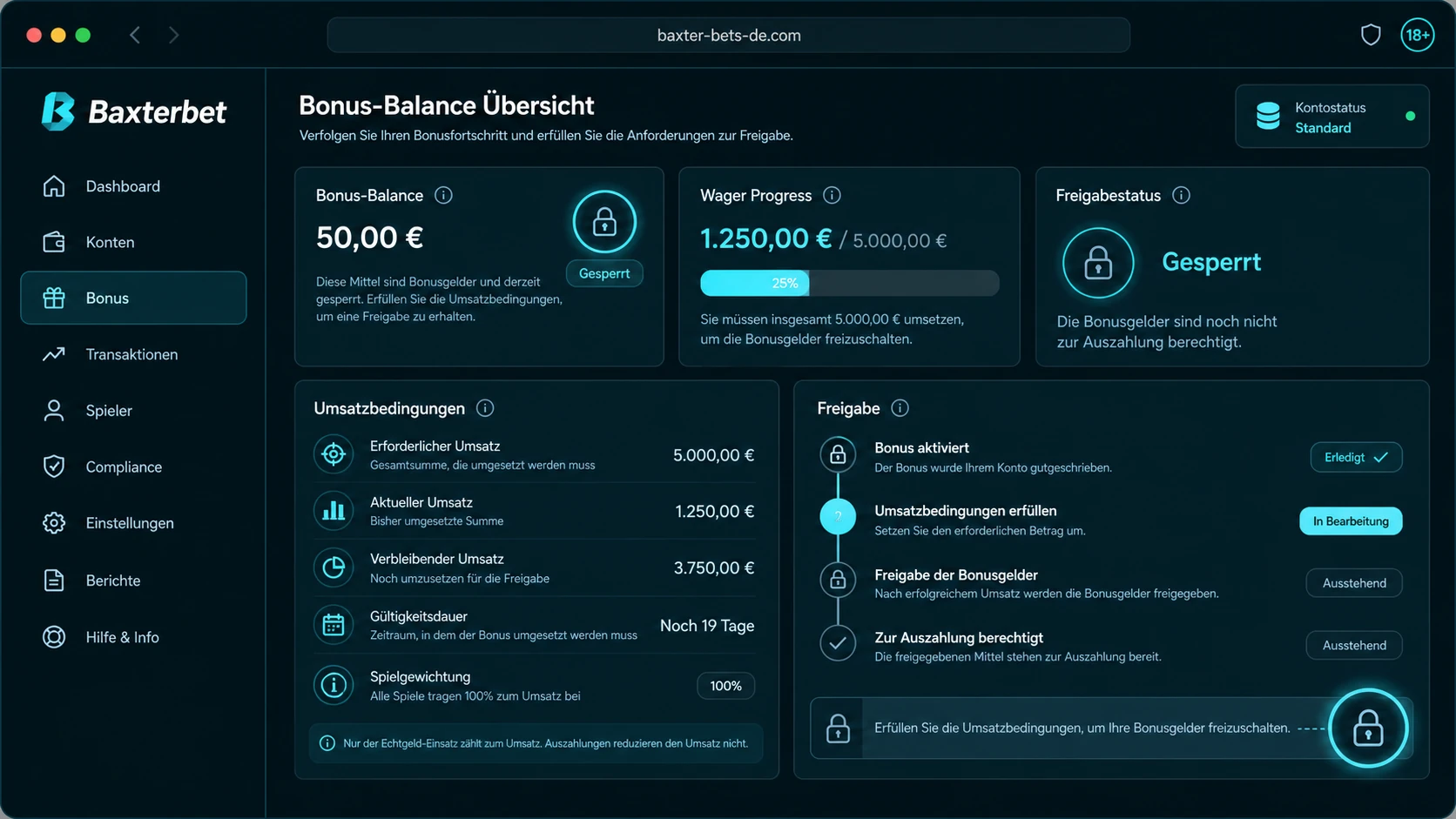Image resolution: width=1456 pixels, height=819 pixels.
Task: Open the Berichte menu item
Action: click(x=133, y=581)
